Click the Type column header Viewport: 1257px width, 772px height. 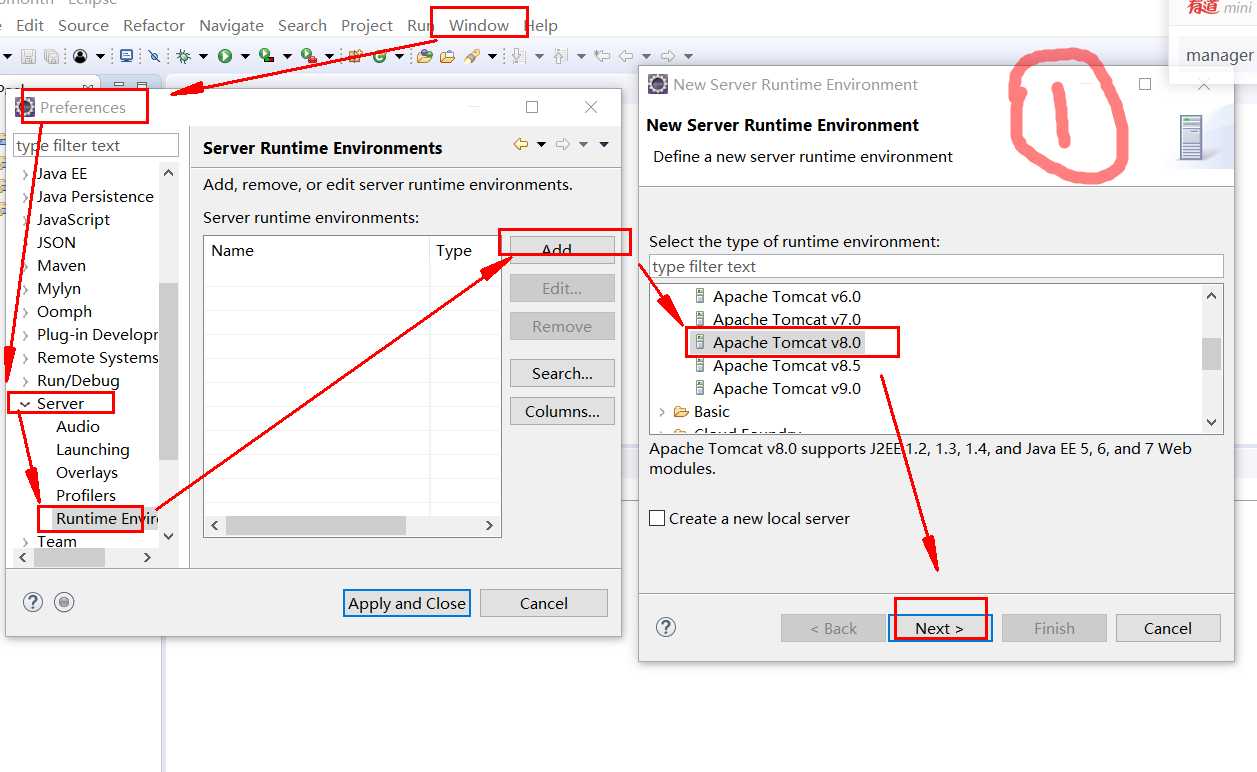click(x=465, y=251)
